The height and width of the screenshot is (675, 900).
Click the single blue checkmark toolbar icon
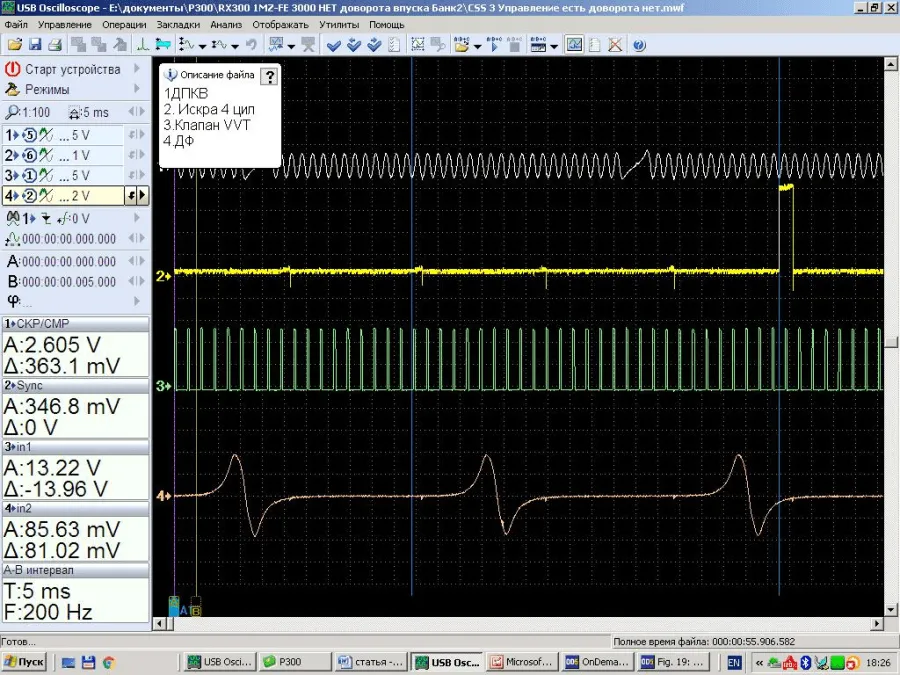pyautogui.click(x=333, y=45)
